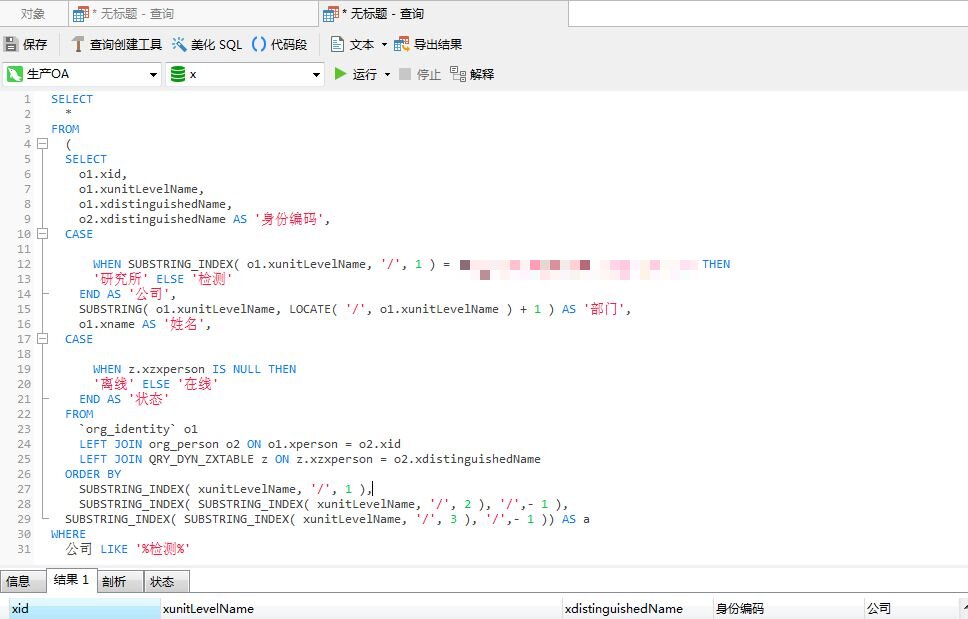Image resolution: width=968 pixels, height=619 pixels.
Task: Click the 解释 explain icon
Action: tap(457, 74)
